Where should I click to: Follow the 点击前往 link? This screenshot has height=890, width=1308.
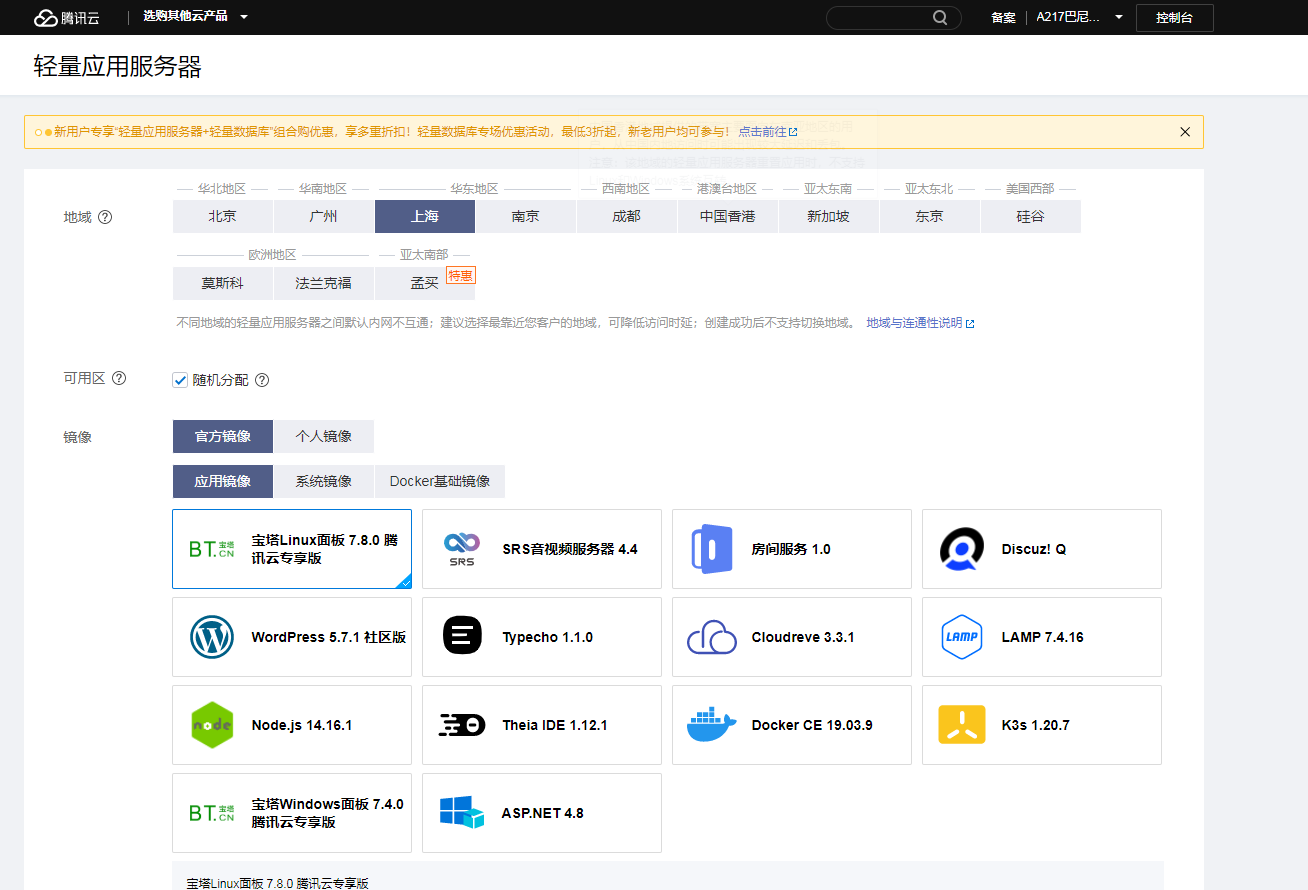(762, 132)
